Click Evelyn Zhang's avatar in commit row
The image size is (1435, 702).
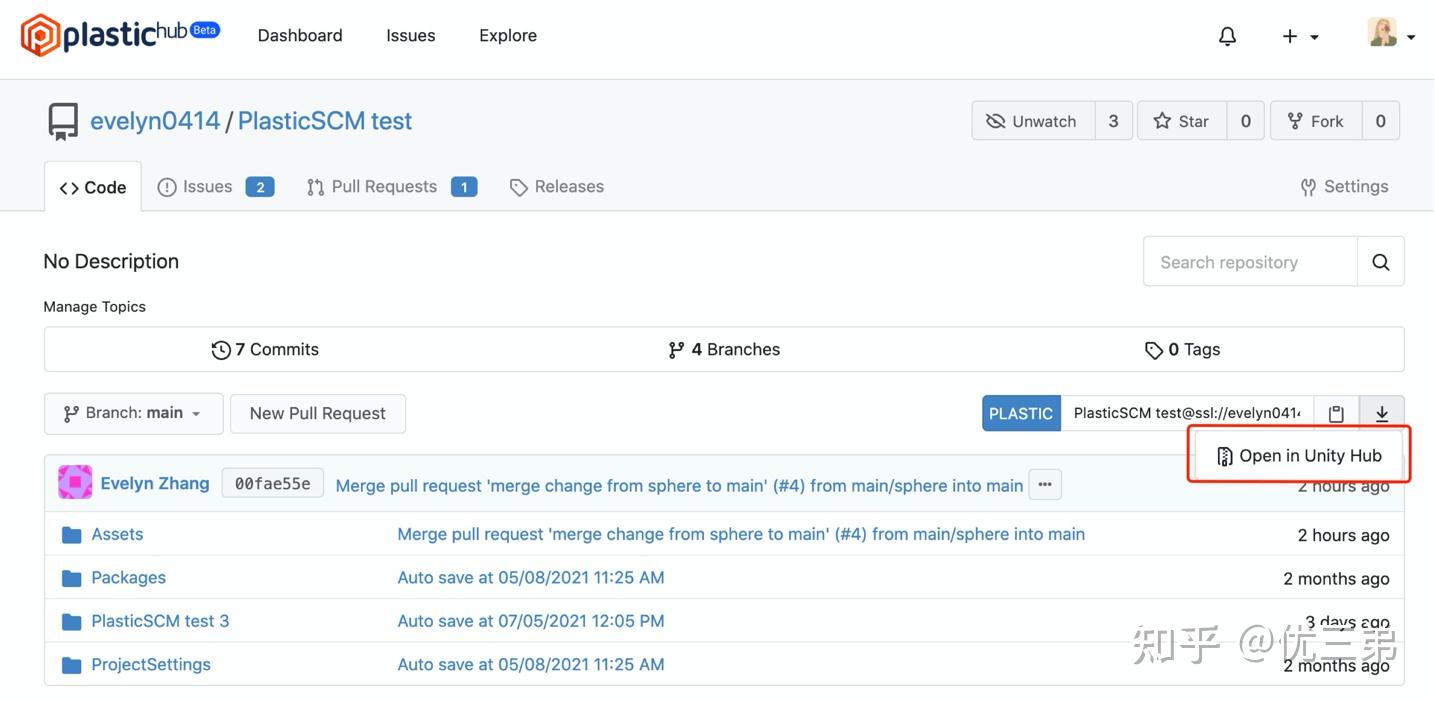(x=75, y=483)
